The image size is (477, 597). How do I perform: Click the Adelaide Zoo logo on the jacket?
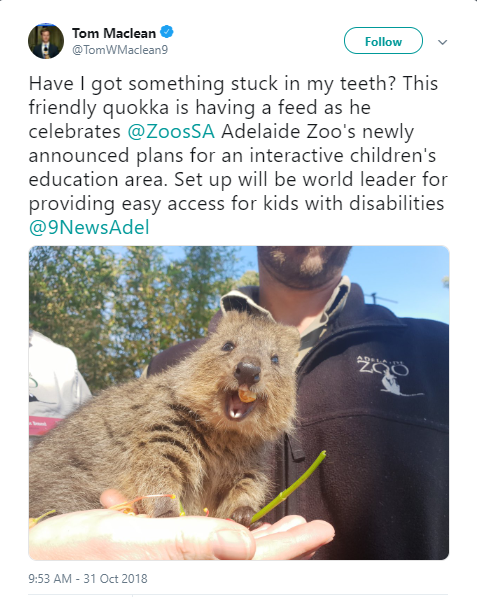point(384,377)
